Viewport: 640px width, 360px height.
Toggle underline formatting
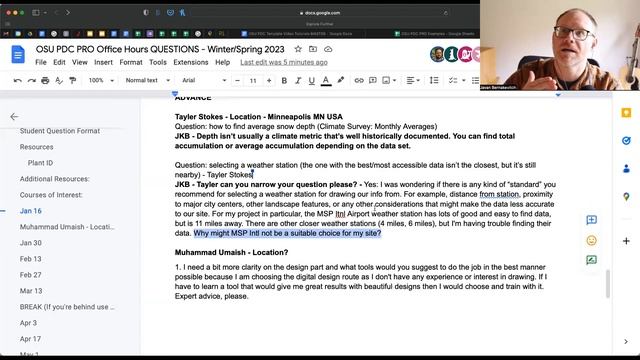(x=311, y=80)
